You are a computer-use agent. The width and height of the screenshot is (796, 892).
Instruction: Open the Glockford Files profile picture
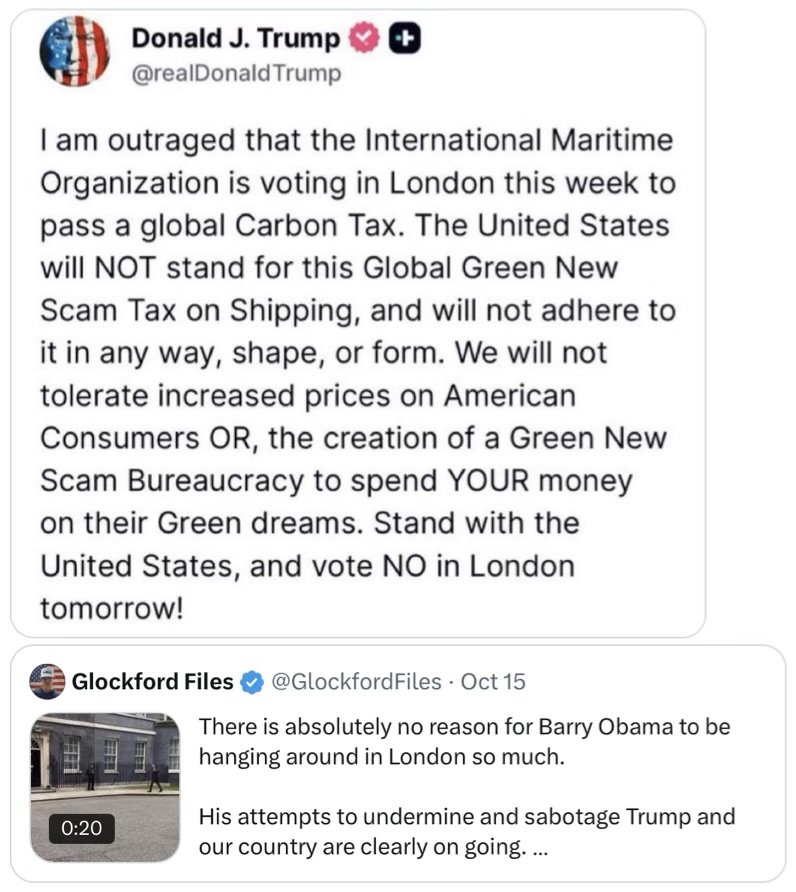[47, 682]
